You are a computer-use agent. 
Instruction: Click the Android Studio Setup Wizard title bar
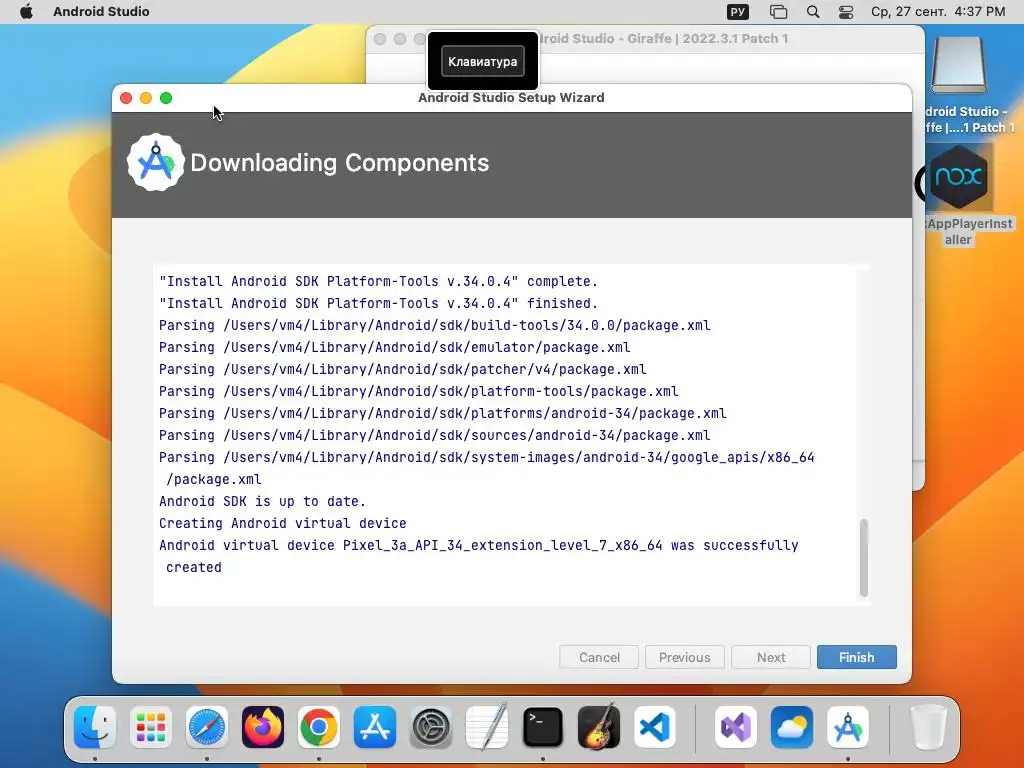[511, 97]
